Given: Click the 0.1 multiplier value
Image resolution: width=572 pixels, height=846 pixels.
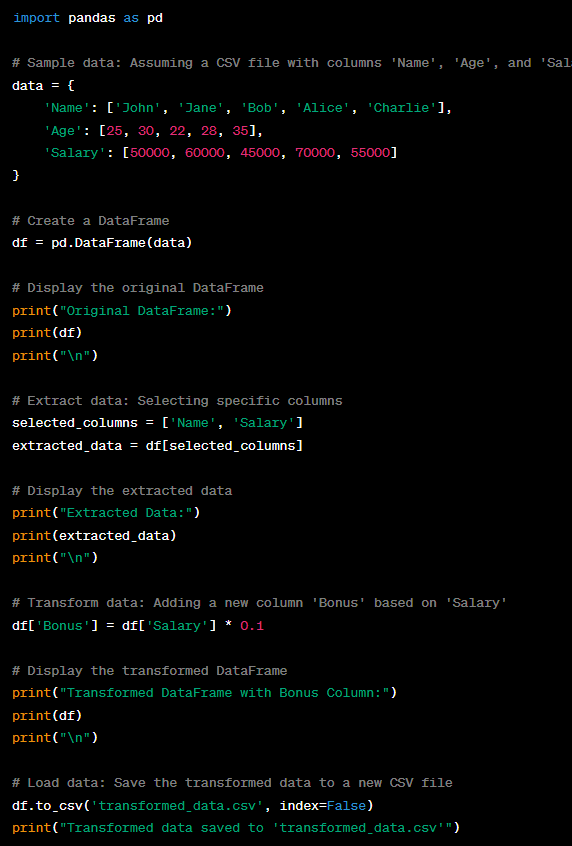Looking at the screenshot, I should pyautogui.click(x=252, y=626).
